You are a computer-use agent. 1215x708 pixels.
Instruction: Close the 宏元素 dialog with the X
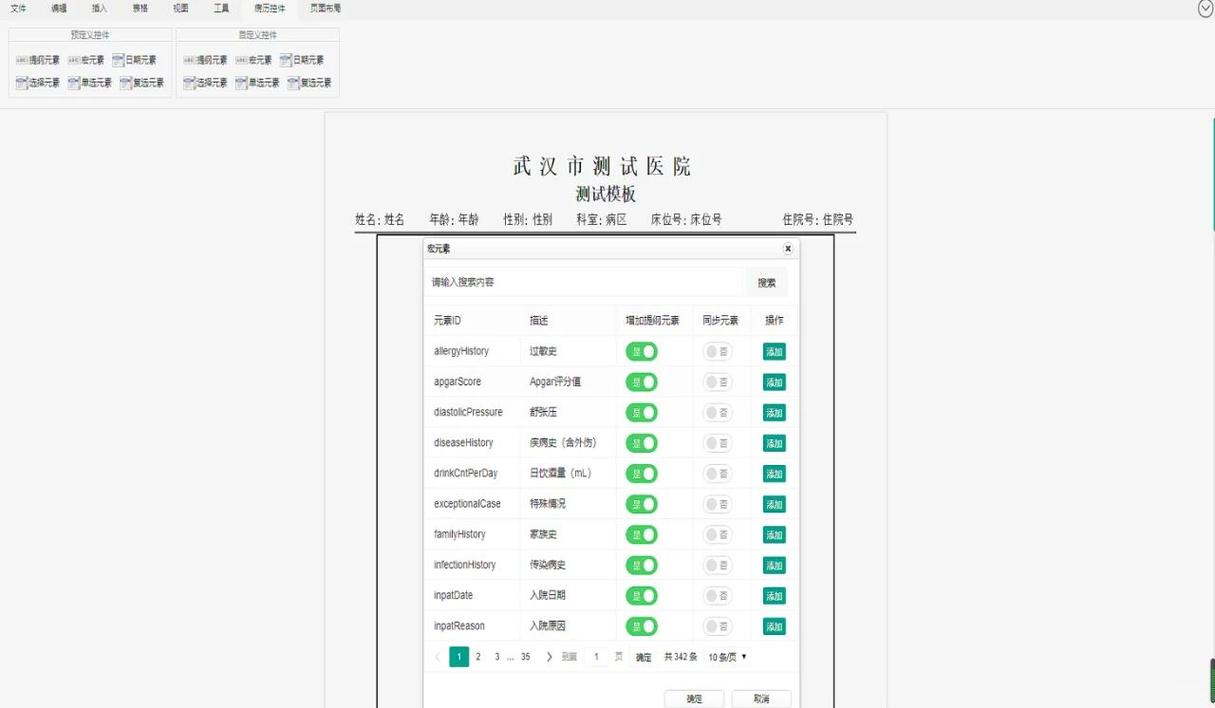pos(788,248)
